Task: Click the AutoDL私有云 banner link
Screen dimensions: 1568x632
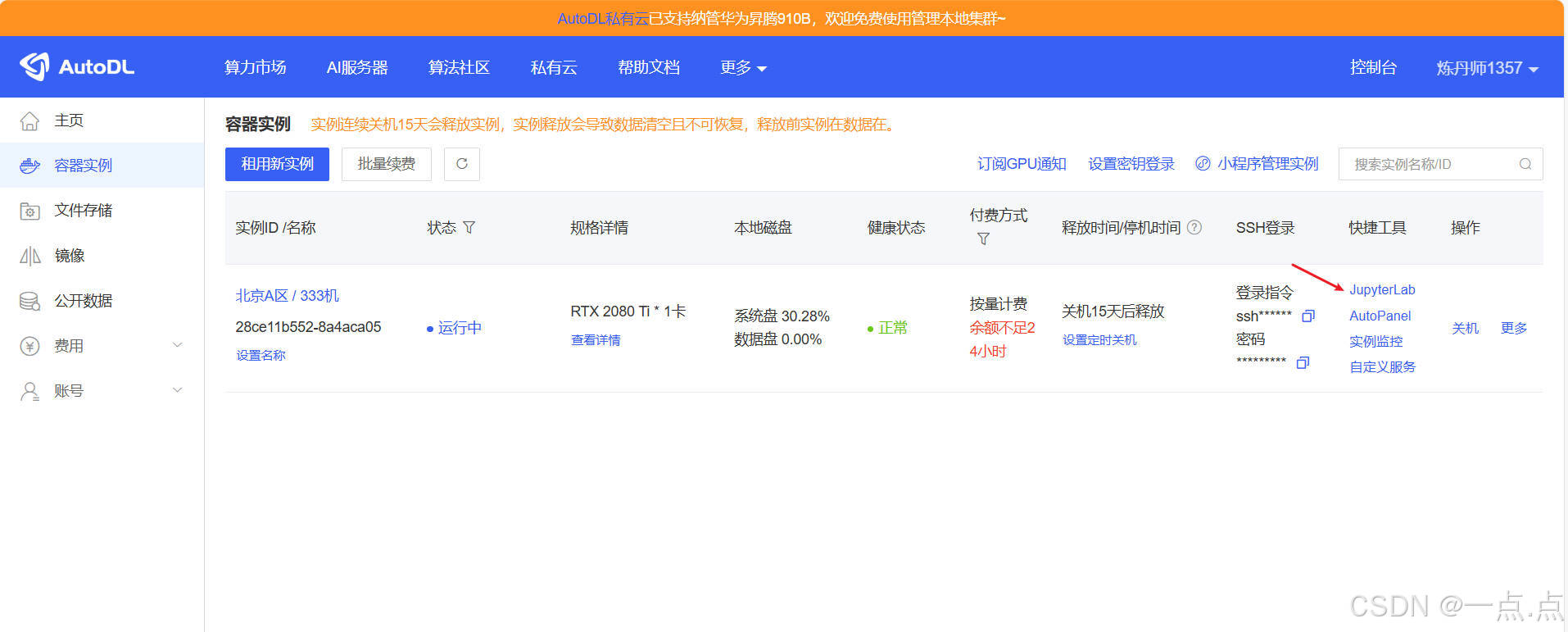Action: pos(603,18)
